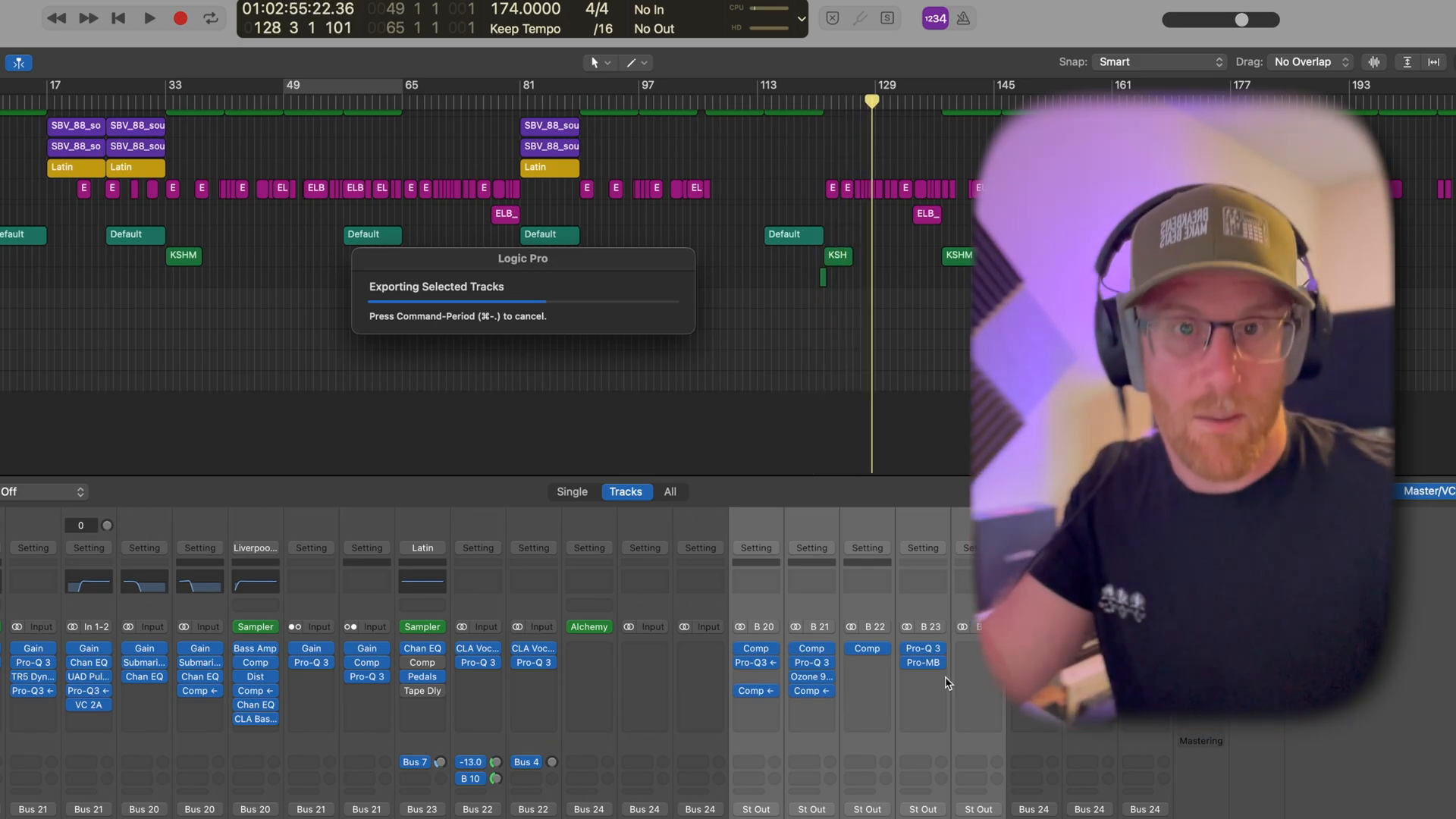Click the Solo S icon in control bar

887,18
